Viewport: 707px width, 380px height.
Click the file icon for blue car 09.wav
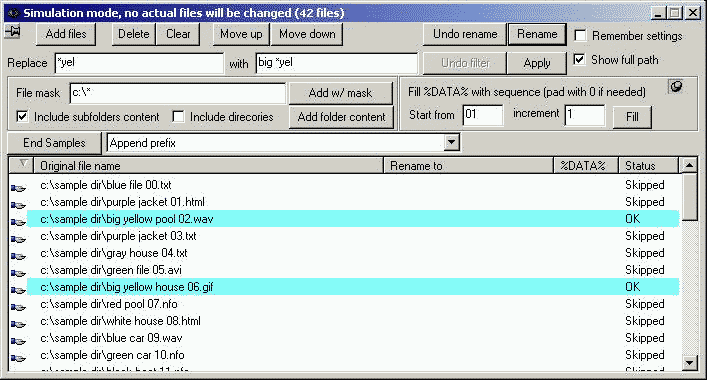(18, 341)
